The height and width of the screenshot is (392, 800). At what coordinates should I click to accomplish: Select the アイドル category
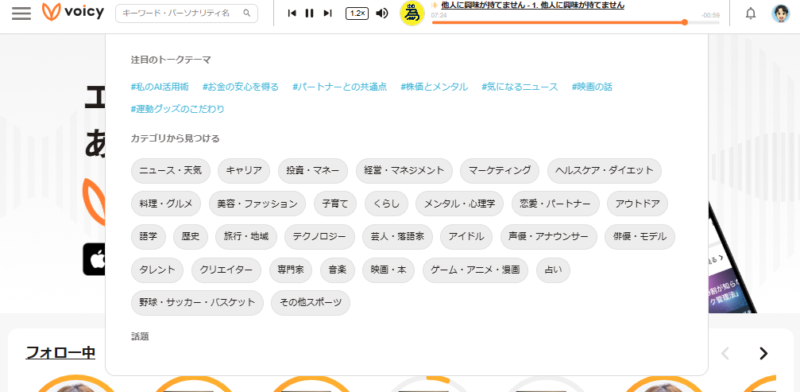click(466, 237)
